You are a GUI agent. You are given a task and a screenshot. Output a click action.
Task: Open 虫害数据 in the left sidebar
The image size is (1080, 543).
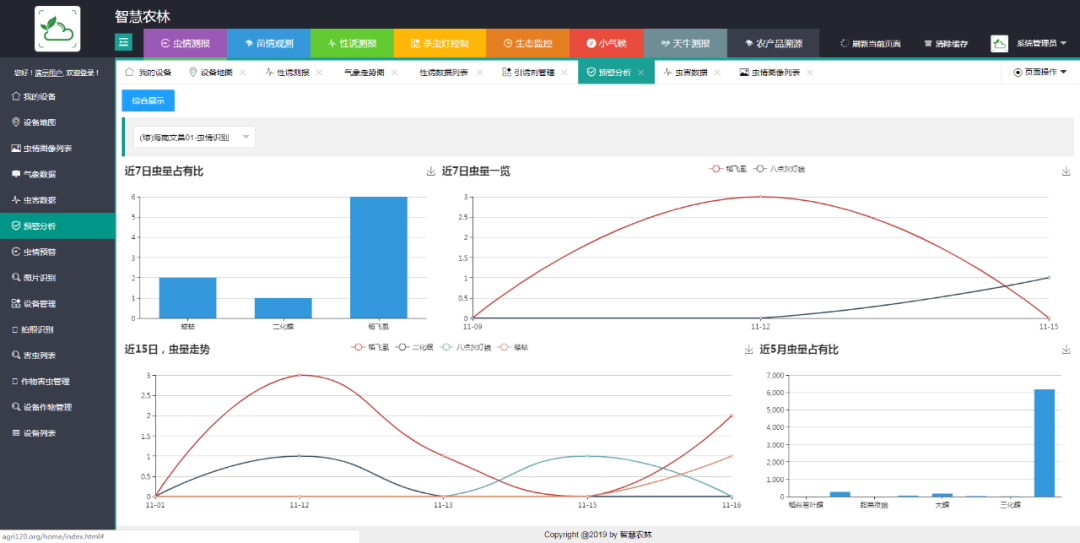pos(57,200)
